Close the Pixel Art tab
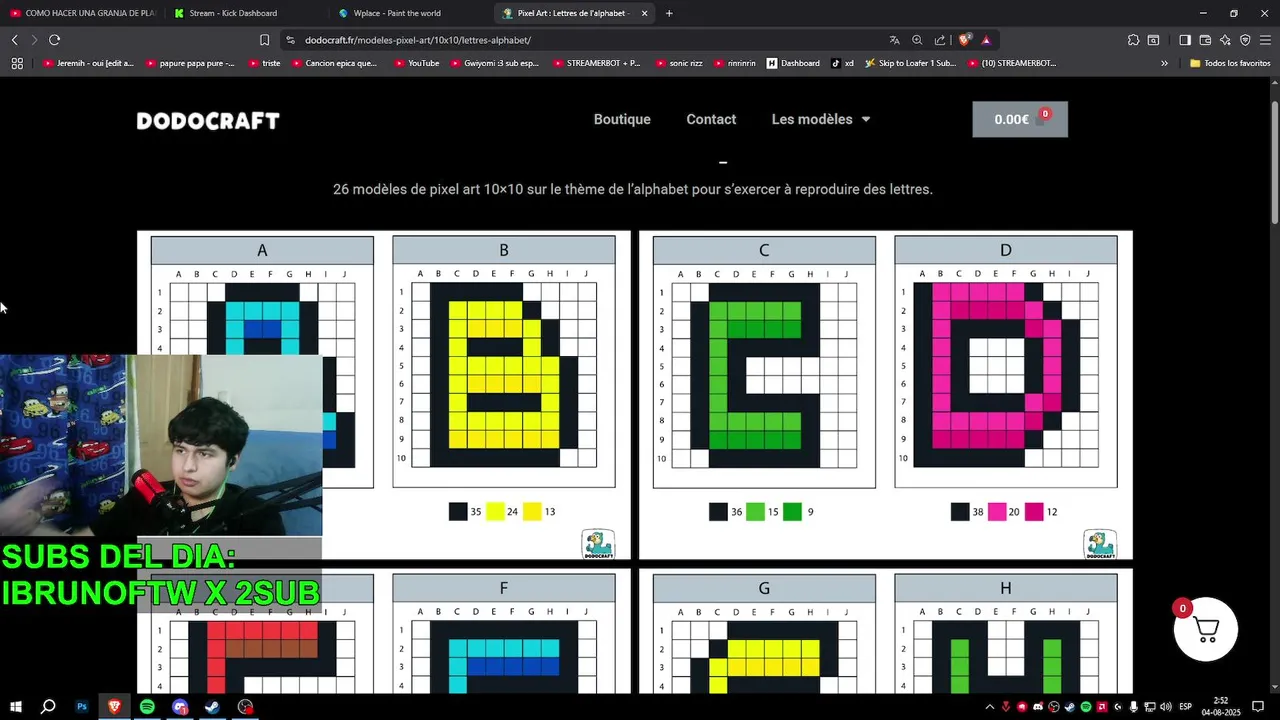Image resolution: width=1280 pixels, height=720 pixels. pos(644,13)
